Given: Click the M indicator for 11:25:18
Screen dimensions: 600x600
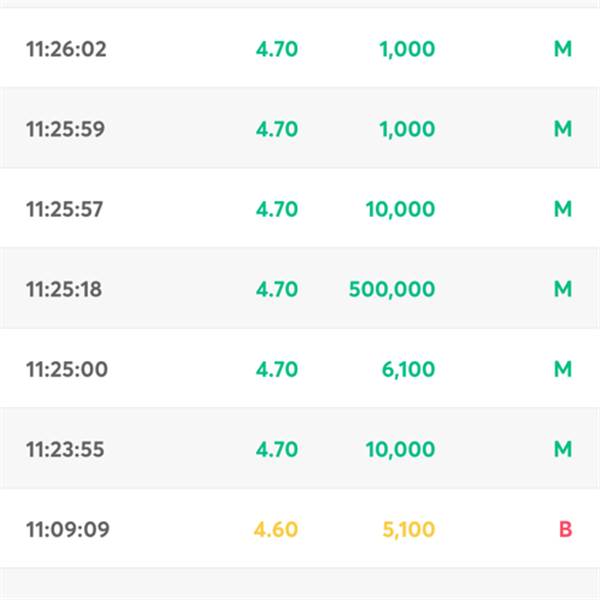Looking at the screenshot, I should (x=563, y=289).
